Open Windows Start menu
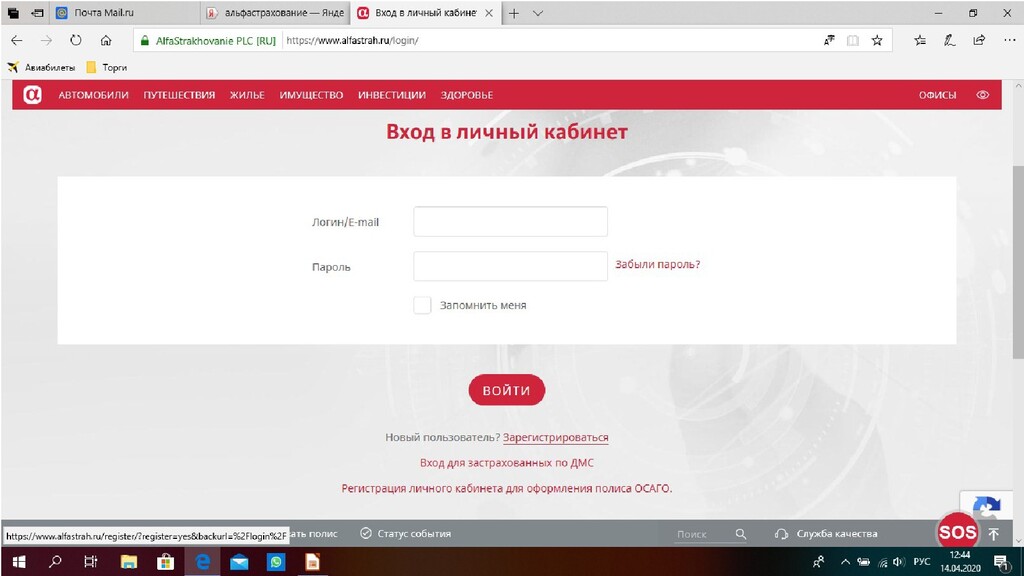Image resolution: width=1024 pixels, height=576 pixels. point(19,562)
